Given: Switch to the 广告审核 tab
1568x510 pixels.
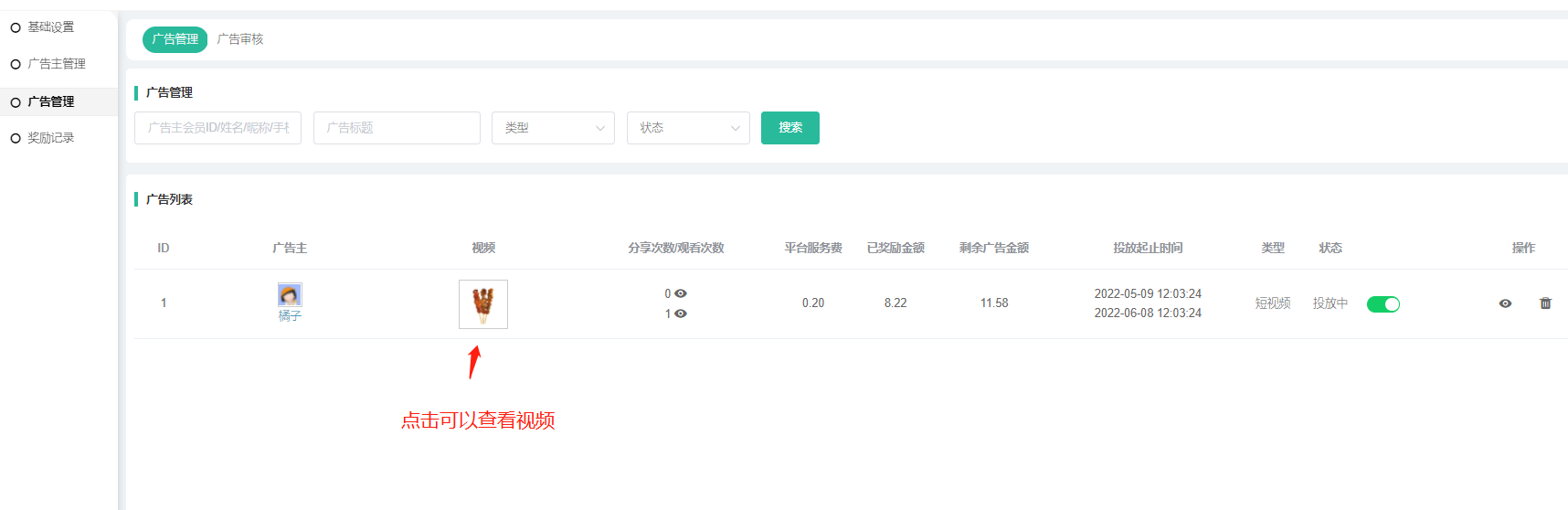Looking at the screenshot, I should pos(240,39).
